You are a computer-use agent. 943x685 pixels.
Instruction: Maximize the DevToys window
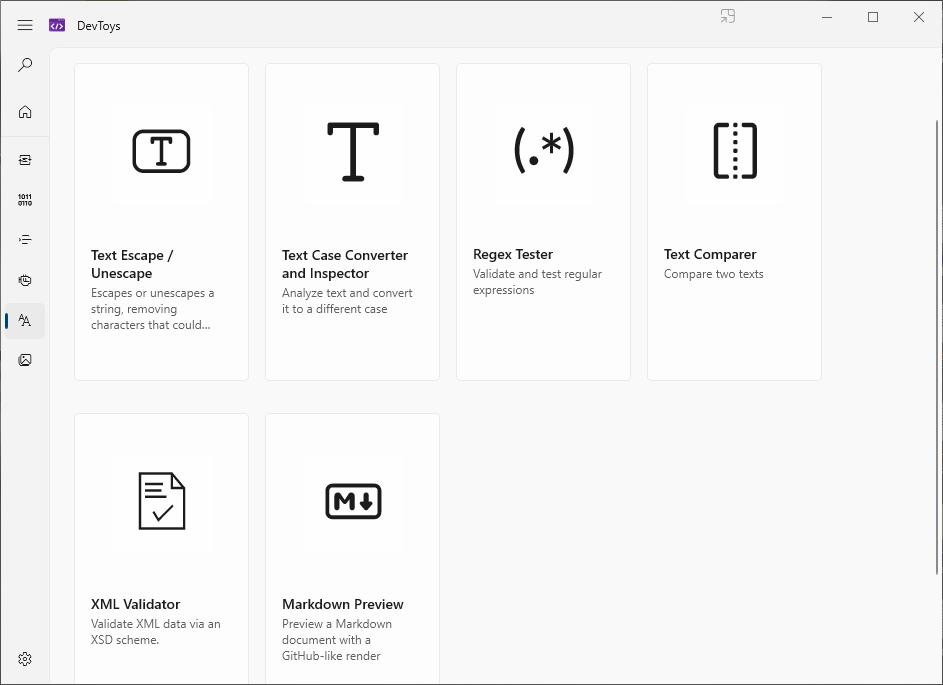tap(873, 17)
